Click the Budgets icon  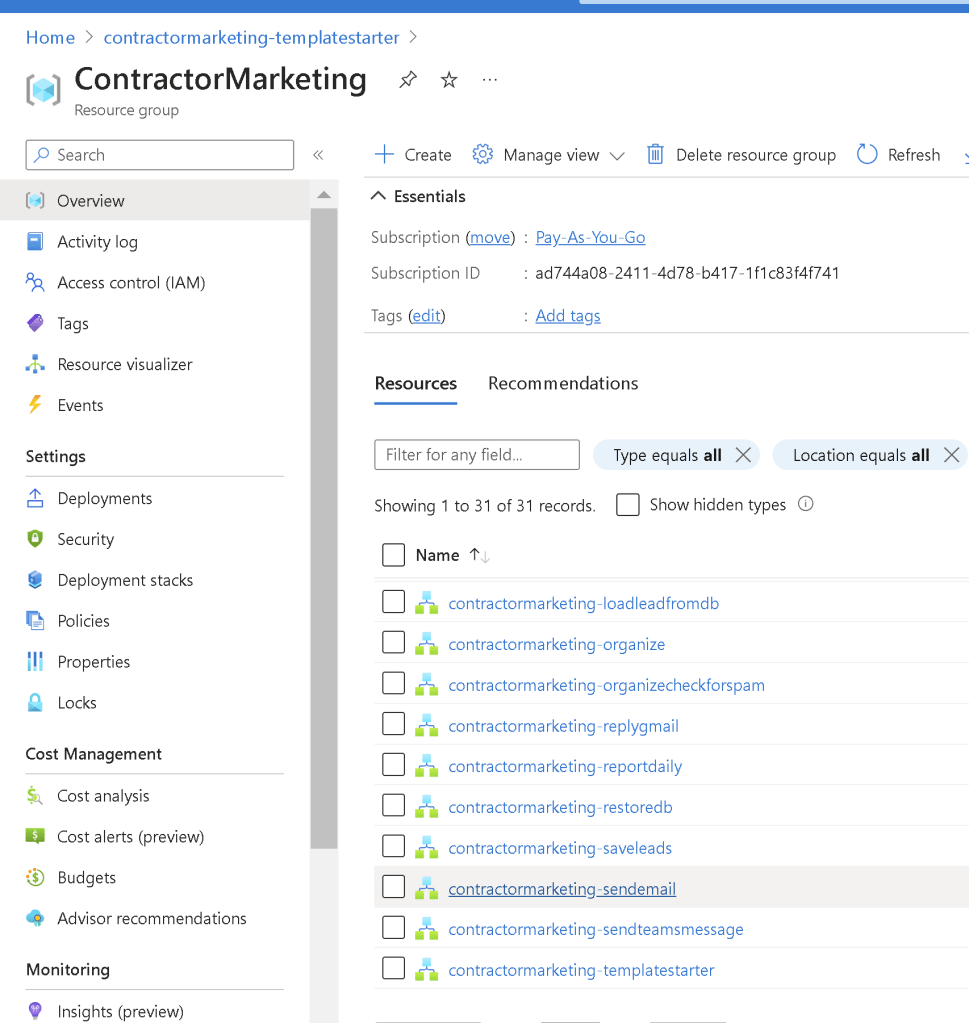[35, 878]
